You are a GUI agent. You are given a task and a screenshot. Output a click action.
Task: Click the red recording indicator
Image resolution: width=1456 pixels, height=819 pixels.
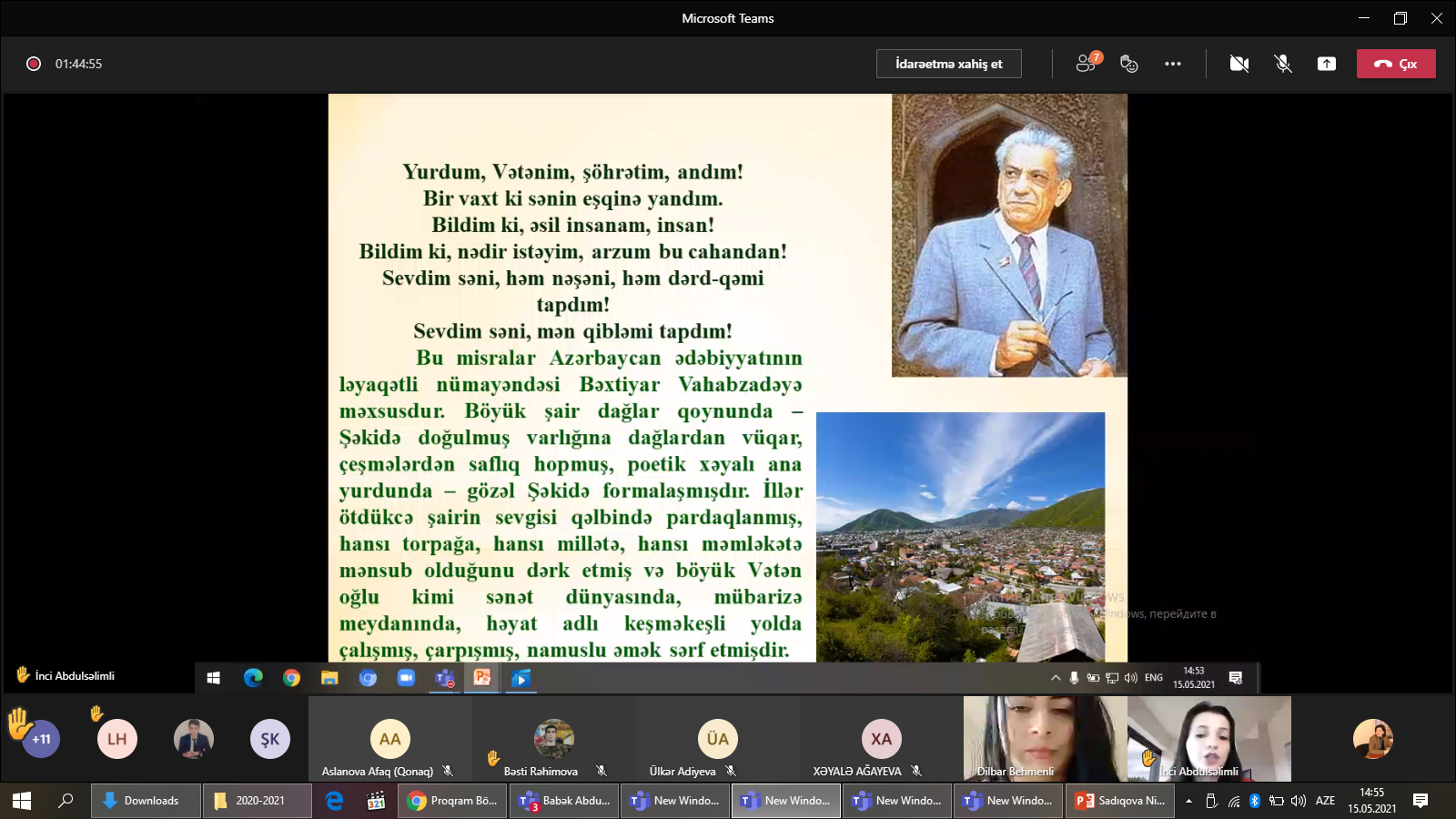34,64
